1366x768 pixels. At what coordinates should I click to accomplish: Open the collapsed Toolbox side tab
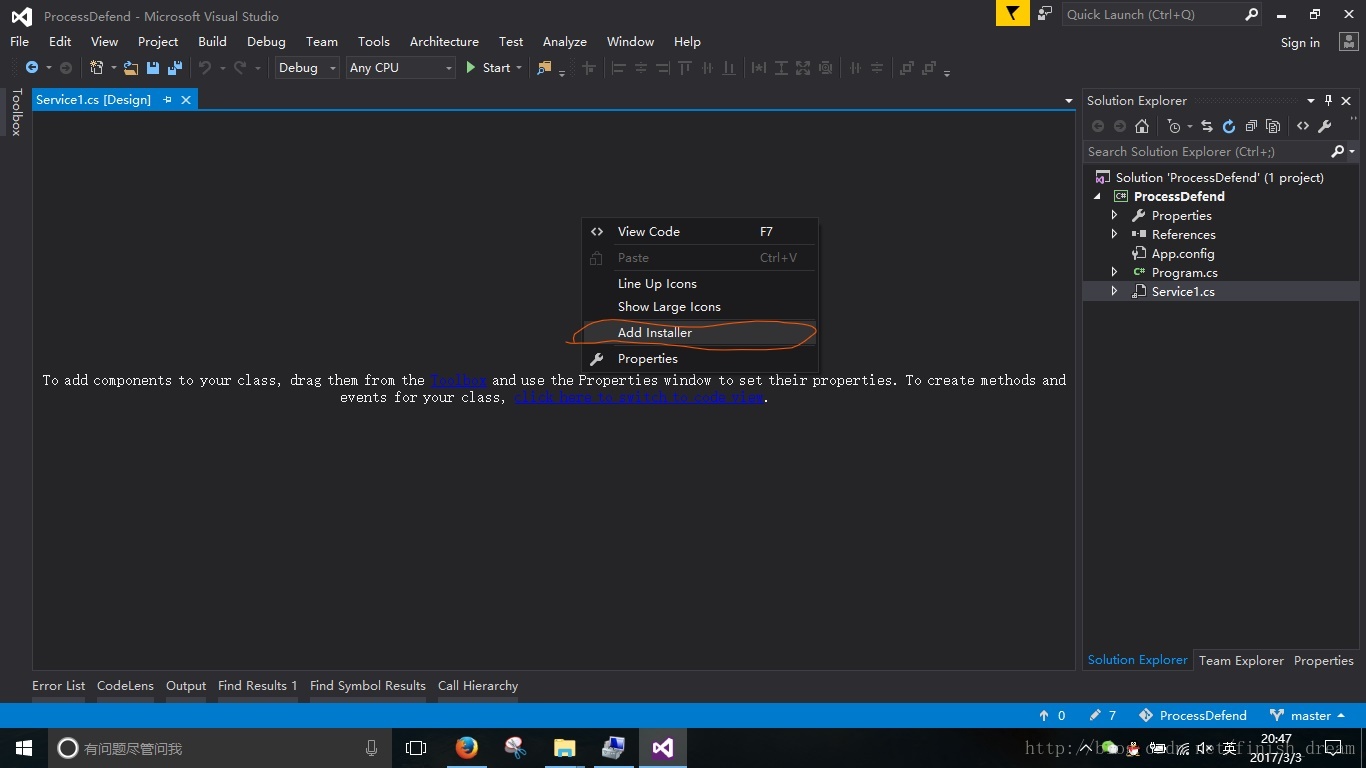[16, 112]
